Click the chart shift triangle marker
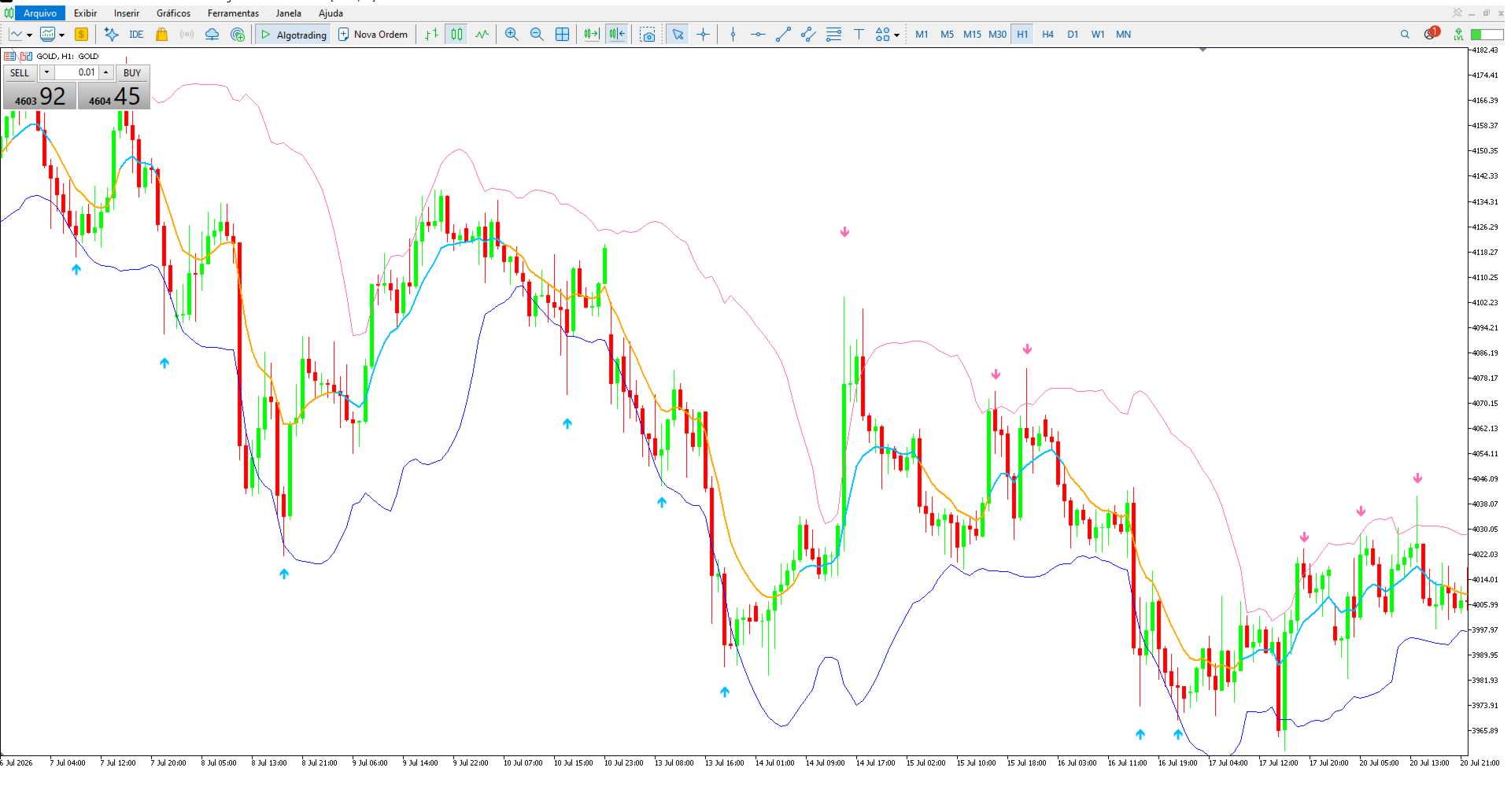The image size is (1511, 812). pyautogui.click(x=1203, y=50)
